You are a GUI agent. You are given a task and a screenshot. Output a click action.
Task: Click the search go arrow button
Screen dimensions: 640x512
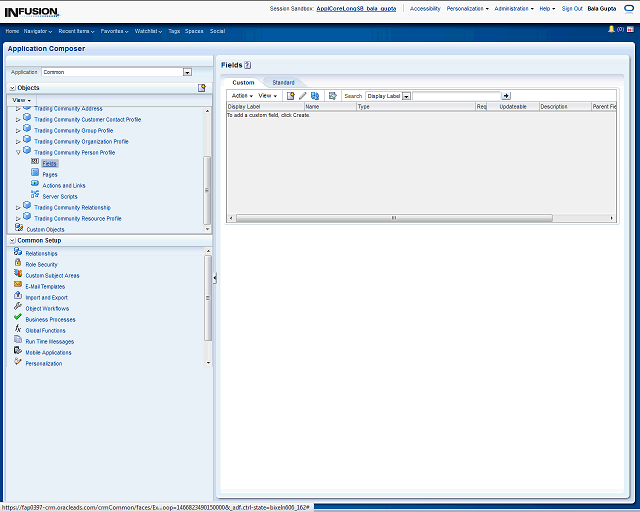click(x=506, y=96)
